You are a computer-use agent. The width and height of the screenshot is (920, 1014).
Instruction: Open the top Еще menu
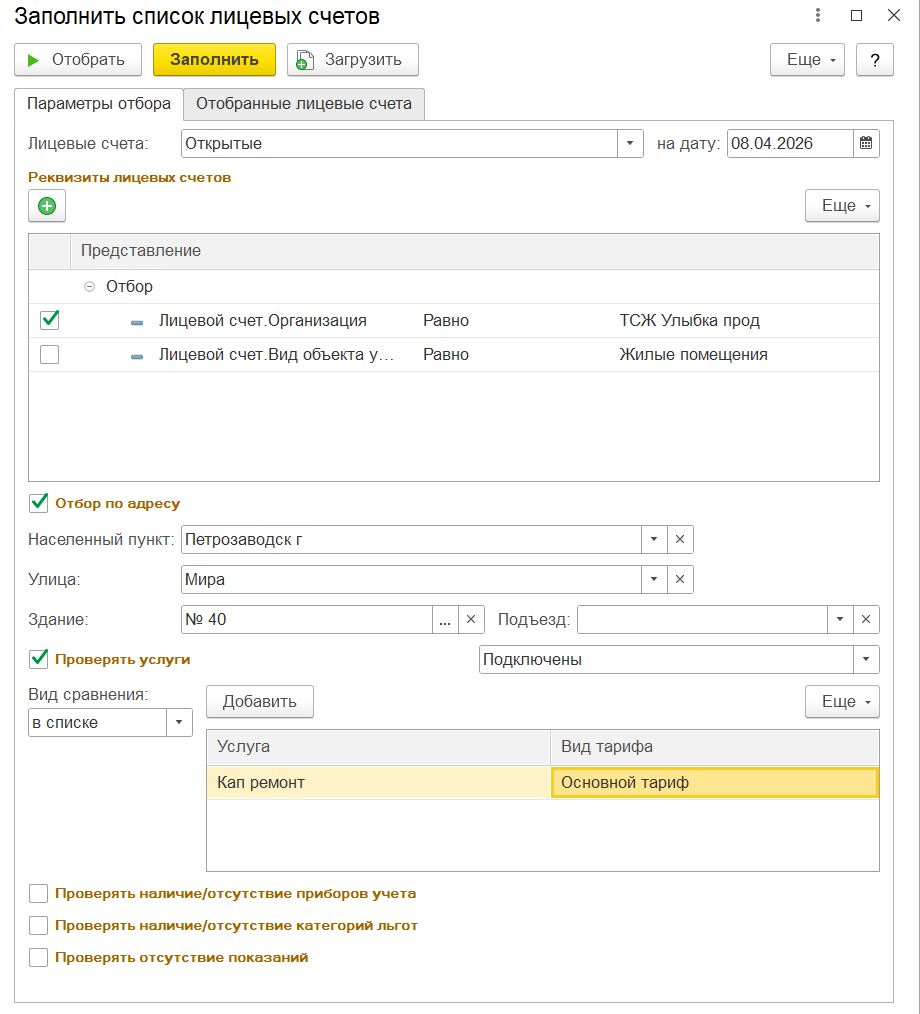[x=807, y=59]
